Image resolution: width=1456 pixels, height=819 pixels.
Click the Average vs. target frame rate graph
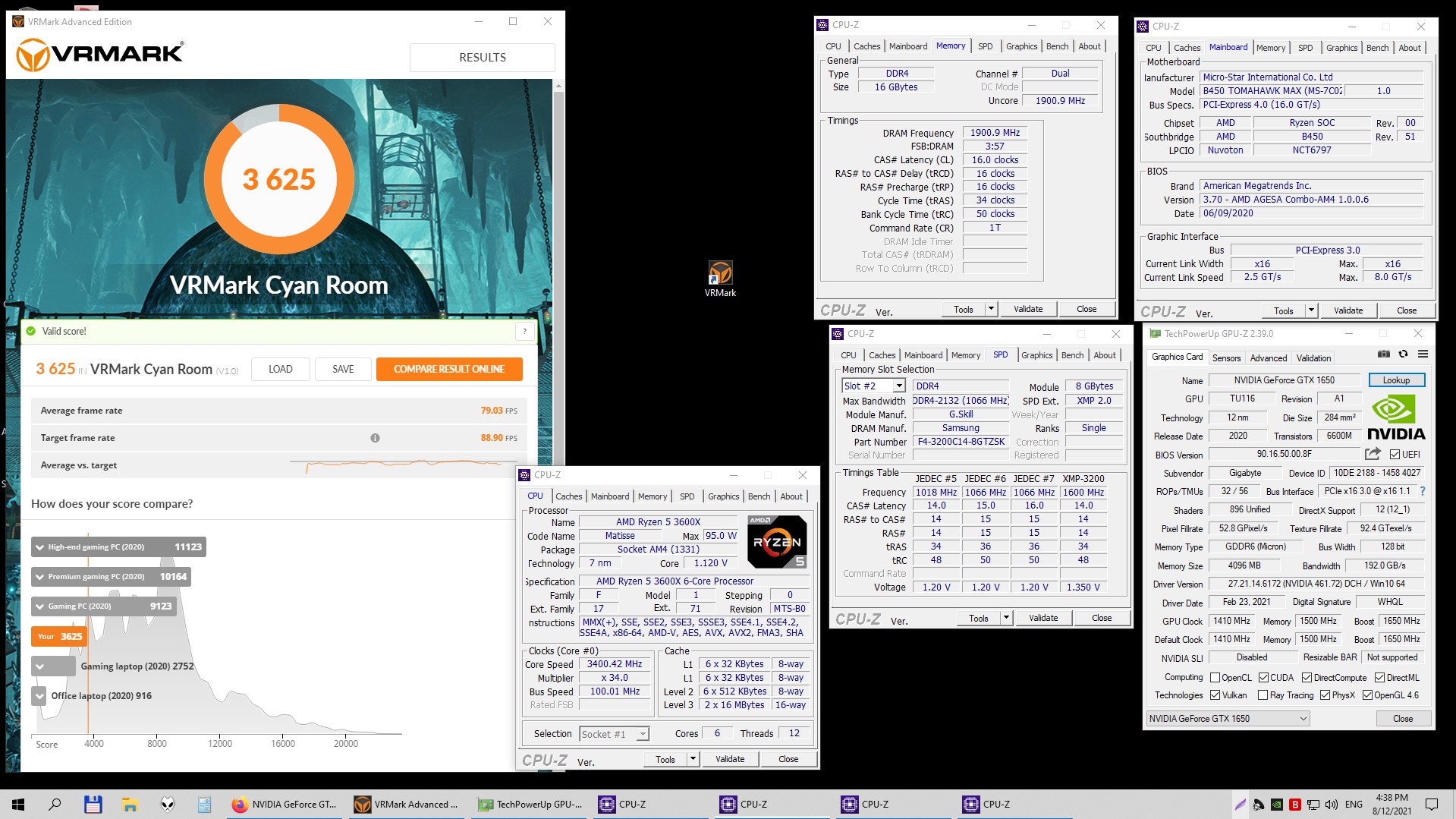click(x=402, y=465)
